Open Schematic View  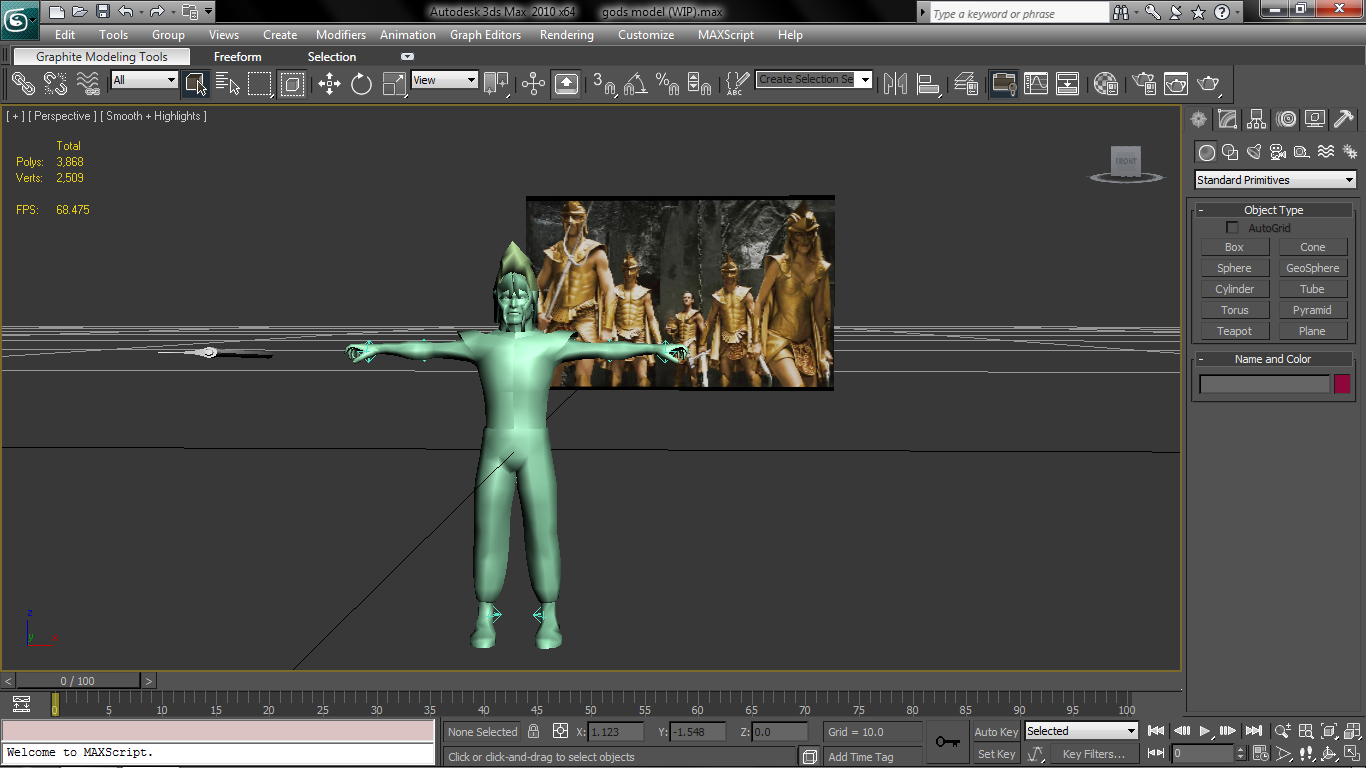click(1068, 84)
